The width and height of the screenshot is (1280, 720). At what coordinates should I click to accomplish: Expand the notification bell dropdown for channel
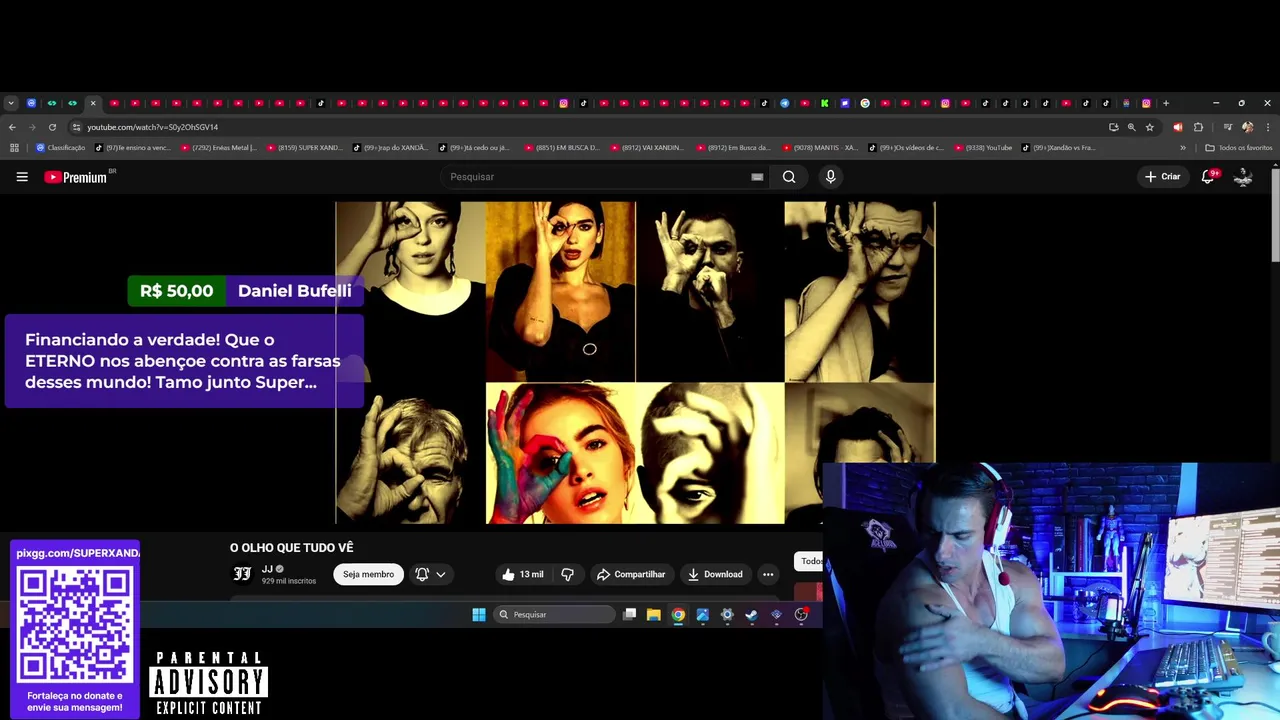(x=430, y=574)
